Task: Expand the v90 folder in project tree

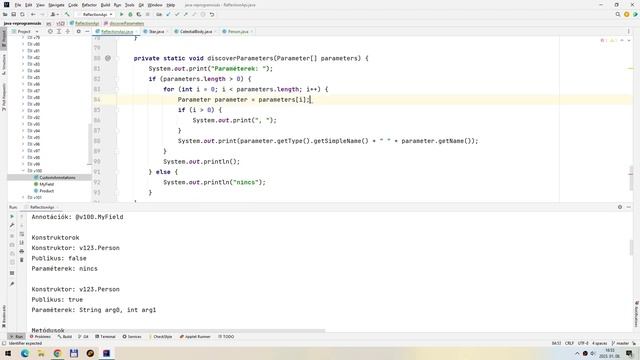Action: [23, 111]
